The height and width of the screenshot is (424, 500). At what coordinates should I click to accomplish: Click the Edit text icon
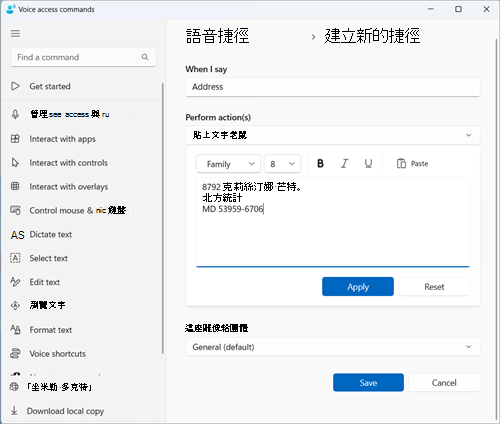coord(15,282)
